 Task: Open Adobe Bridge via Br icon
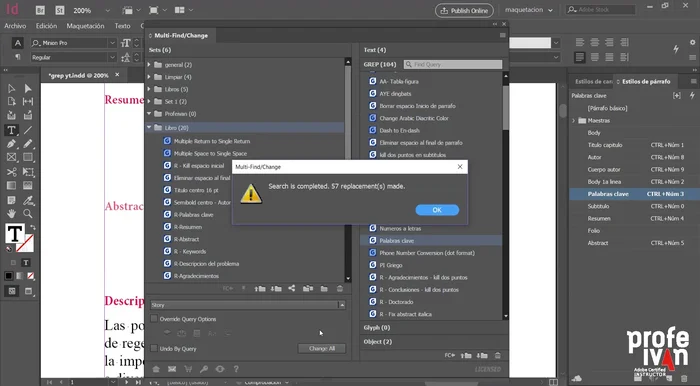point(40,10)
